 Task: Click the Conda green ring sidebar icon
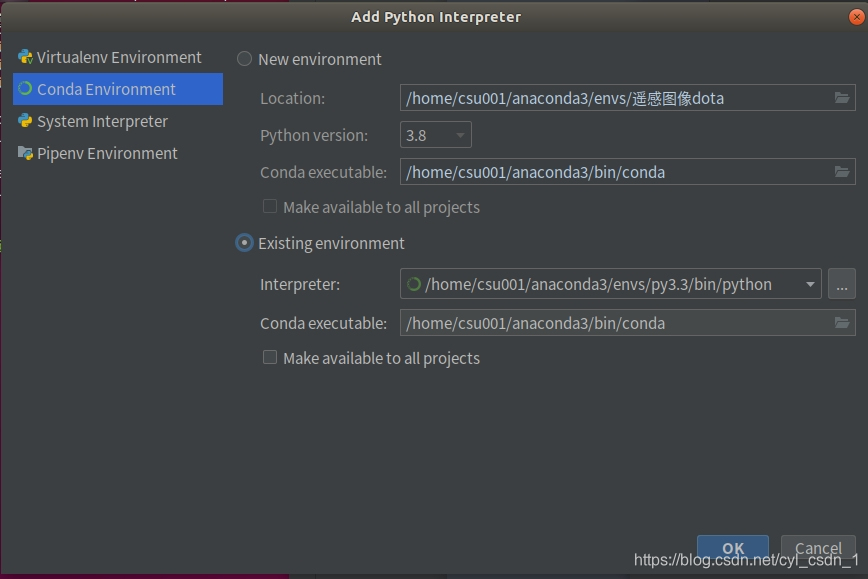[x=25, y=89]
